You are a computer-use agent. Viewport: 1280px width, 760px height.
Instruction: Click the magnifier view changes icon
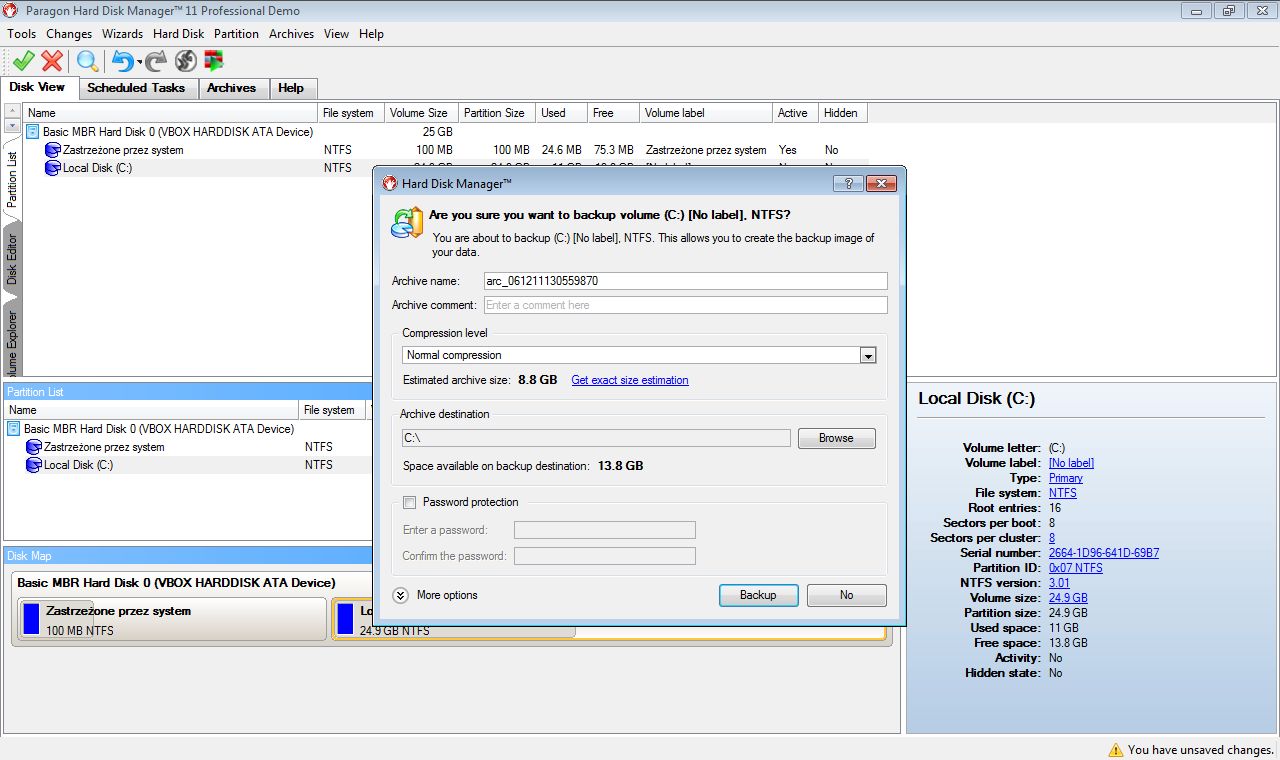[88, 61]
